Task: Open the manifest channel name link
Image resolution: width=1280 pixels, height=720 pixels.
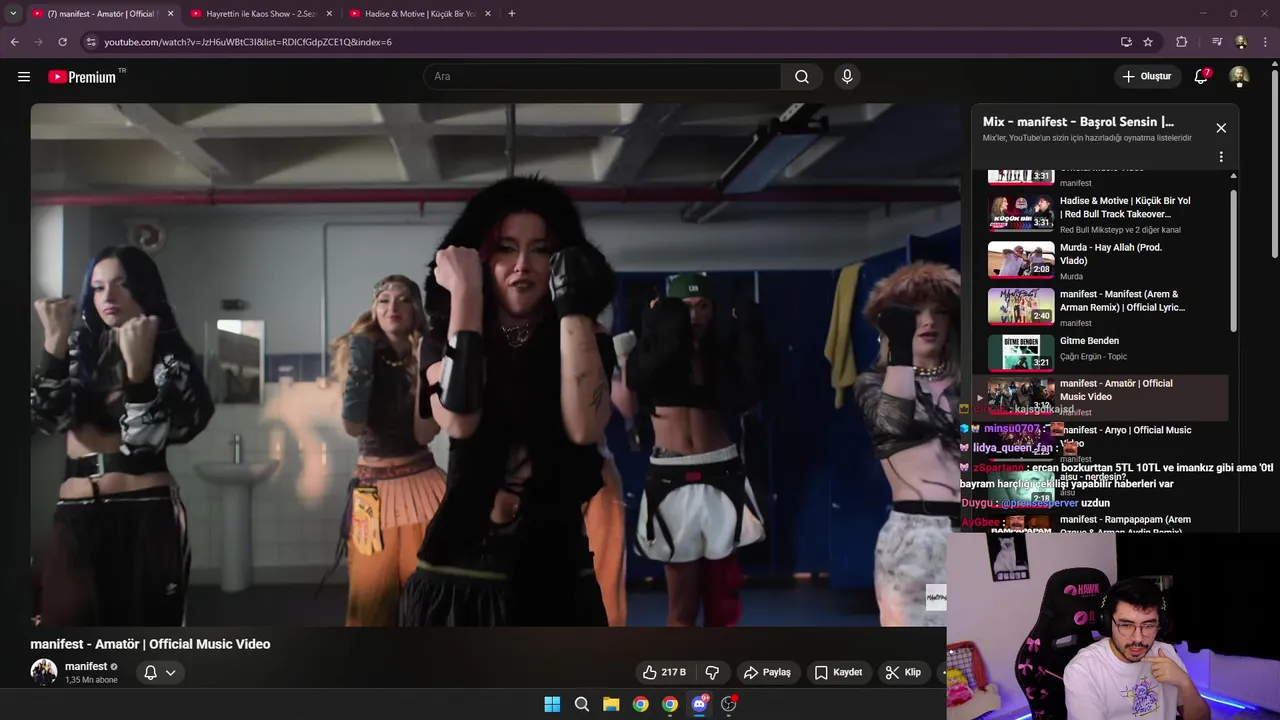Action: click(x=86, y=666)
